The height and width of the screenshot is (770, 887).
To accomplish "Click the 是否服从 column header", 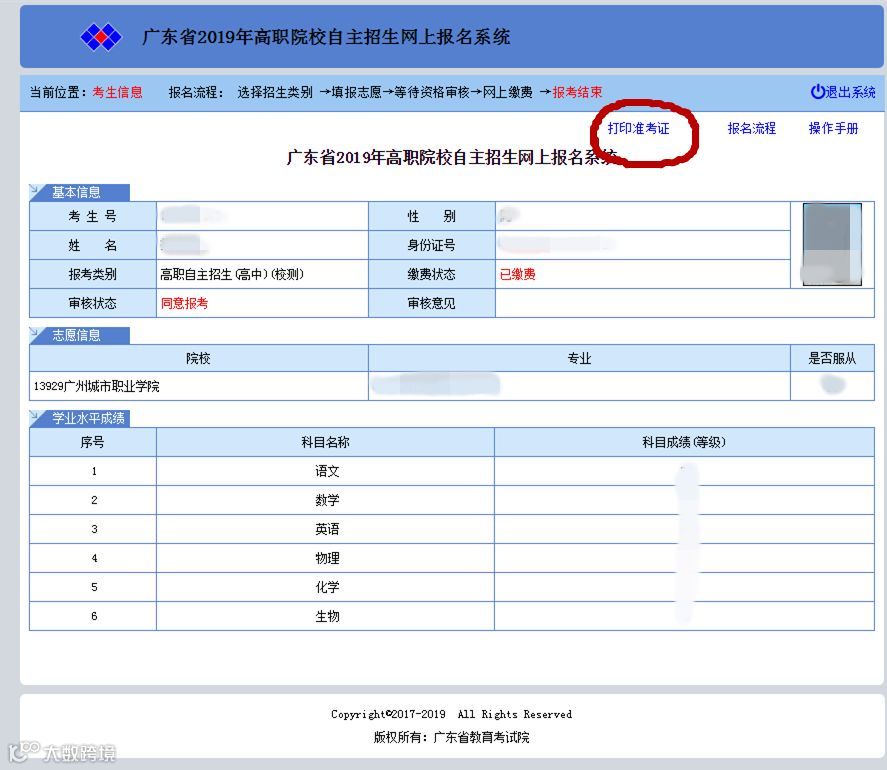I will pos(832,358).
